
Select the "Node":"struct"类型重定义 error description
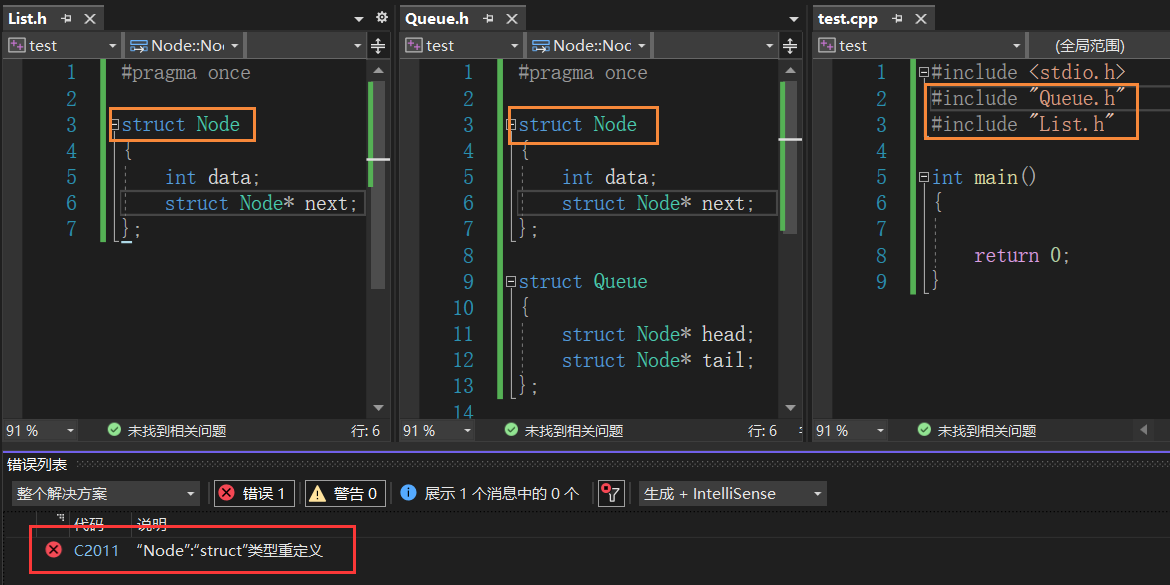pos(230,551)
